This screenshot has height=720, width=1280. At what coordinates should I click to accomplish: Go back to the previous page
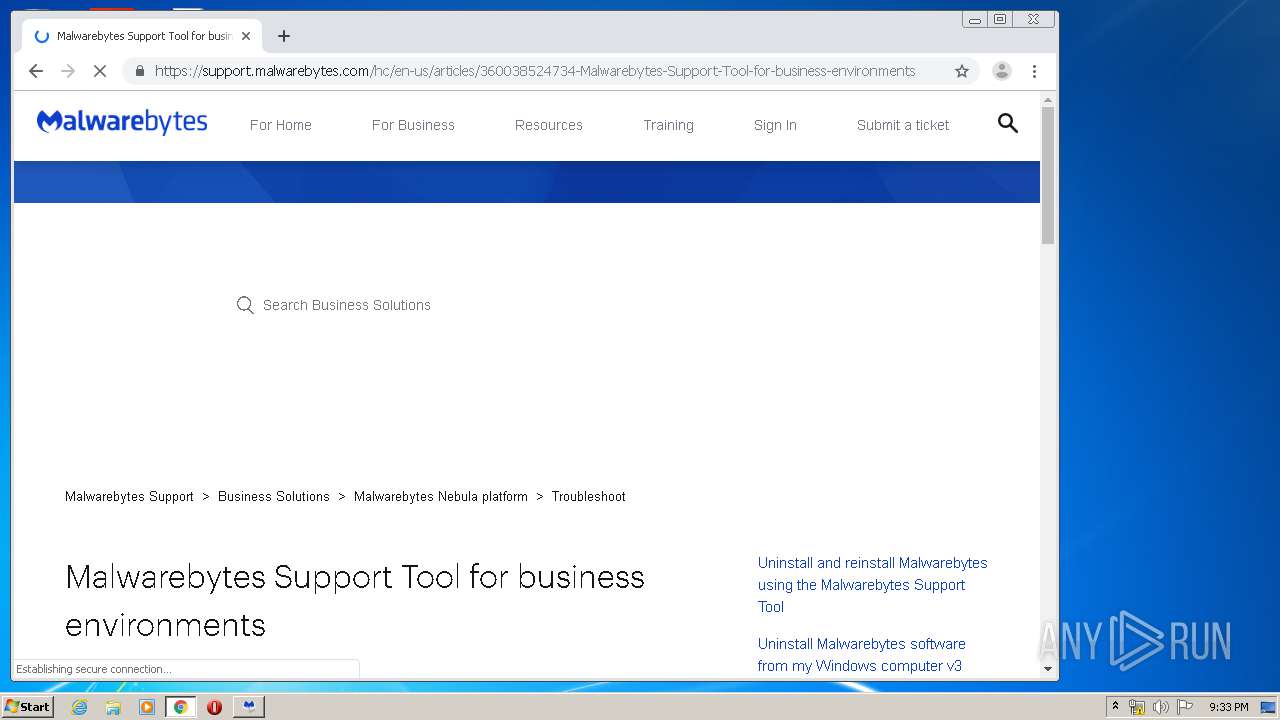[36, 71]
